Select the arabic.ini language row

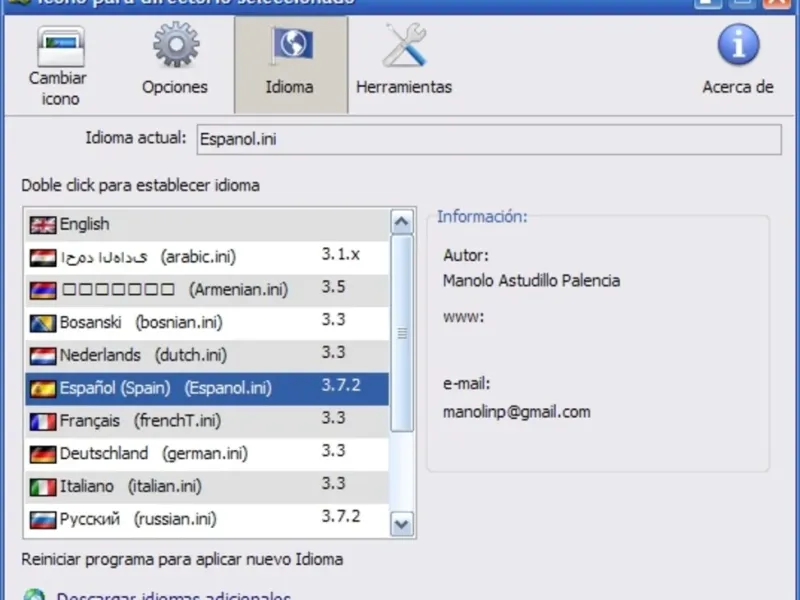click(x=207, y=257)
